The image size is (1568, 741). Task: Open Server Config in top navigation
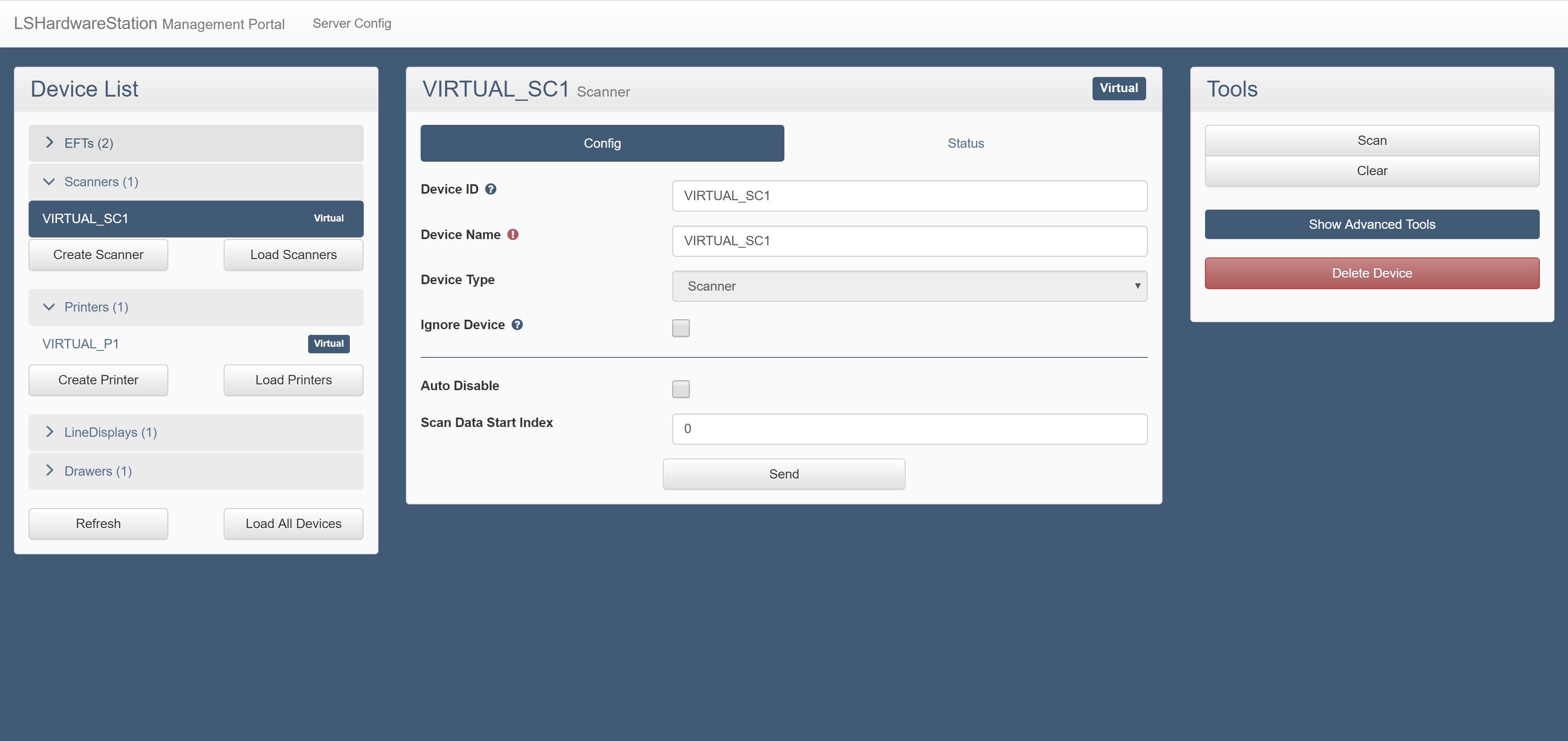pos(352,24)
